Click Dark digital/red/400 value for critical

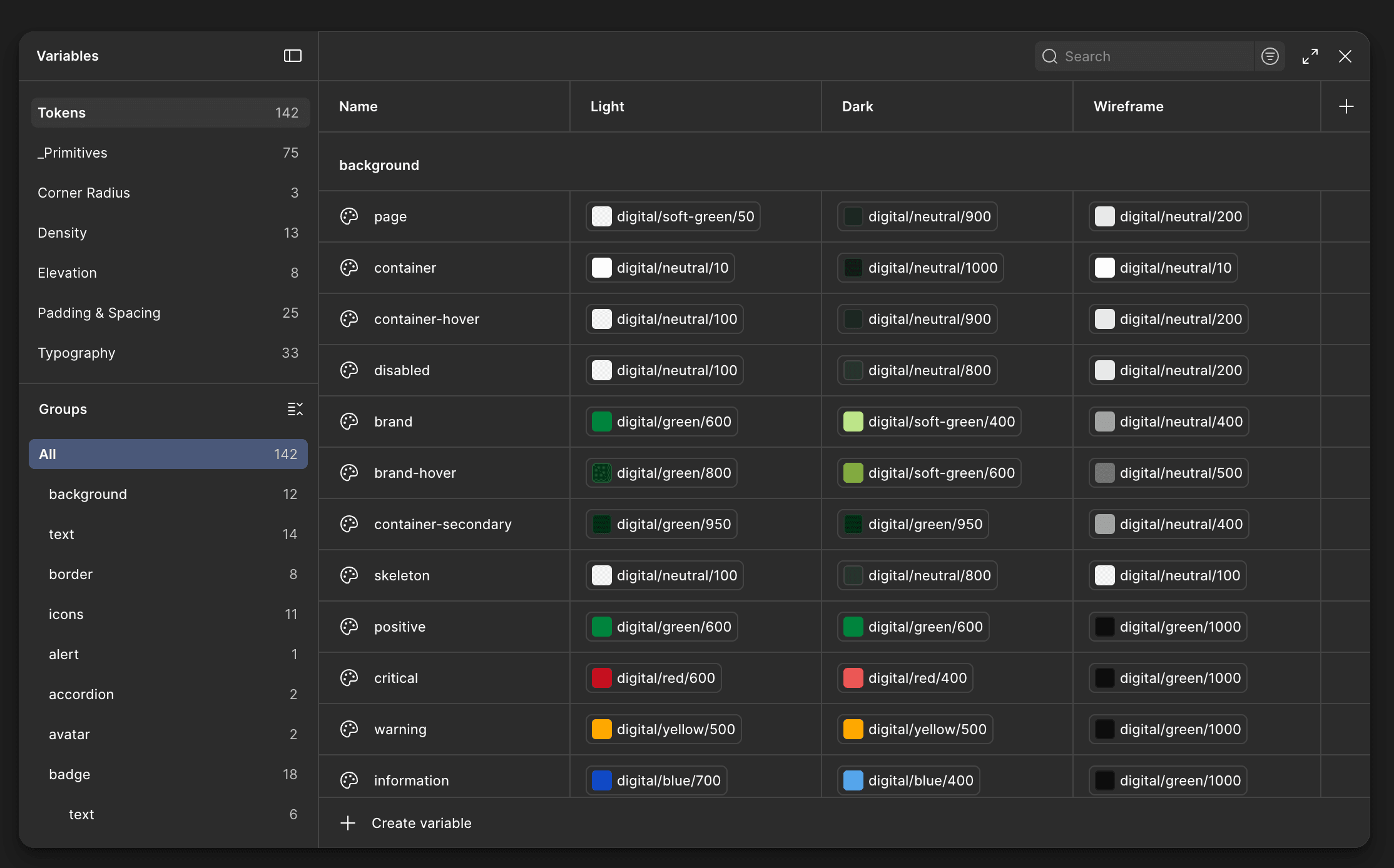tap(905, 678)
